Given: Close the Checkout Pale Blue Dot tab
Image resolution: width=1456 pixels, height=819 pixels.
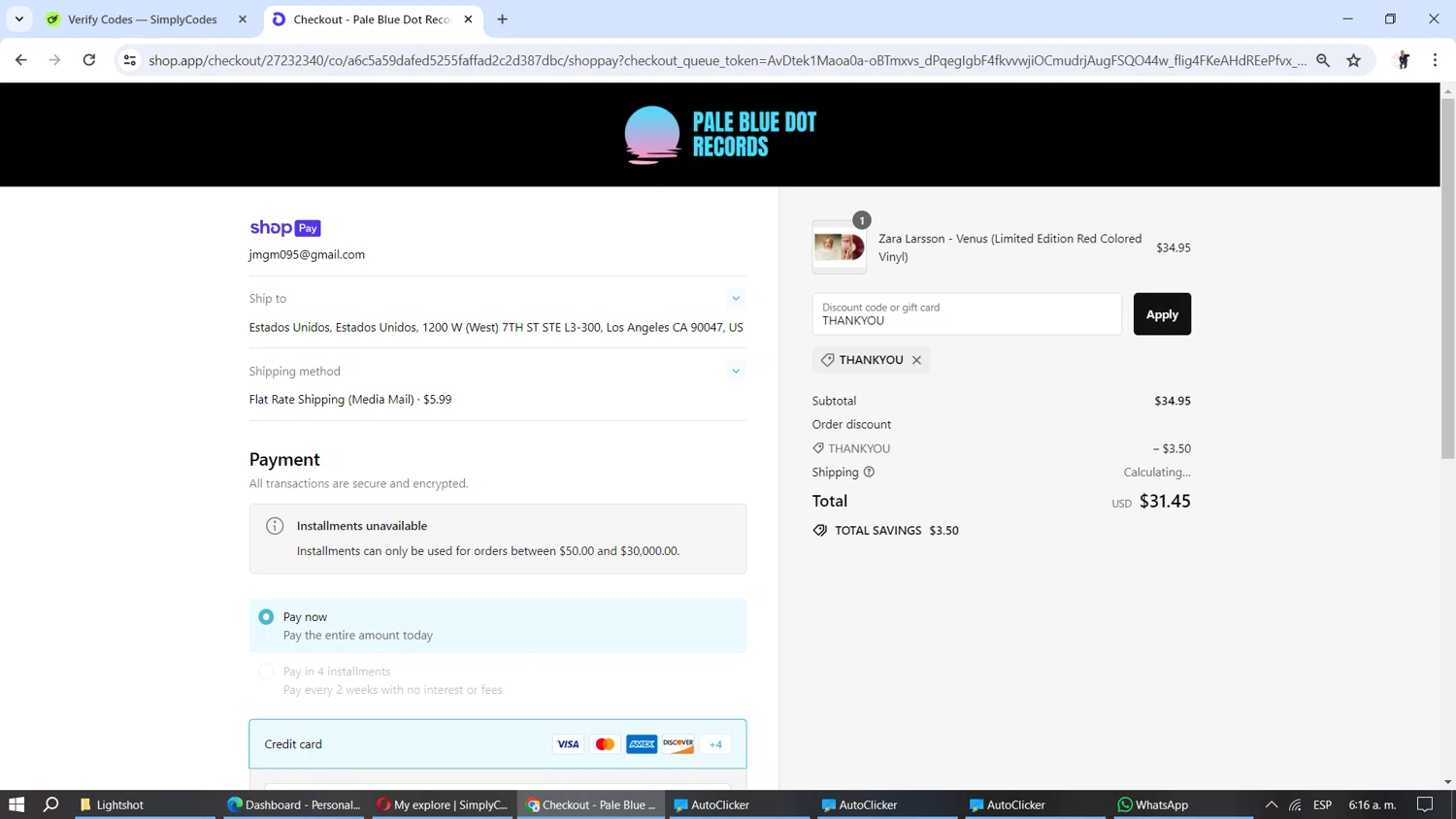Looking at the screenshot, I should [468, 19].
